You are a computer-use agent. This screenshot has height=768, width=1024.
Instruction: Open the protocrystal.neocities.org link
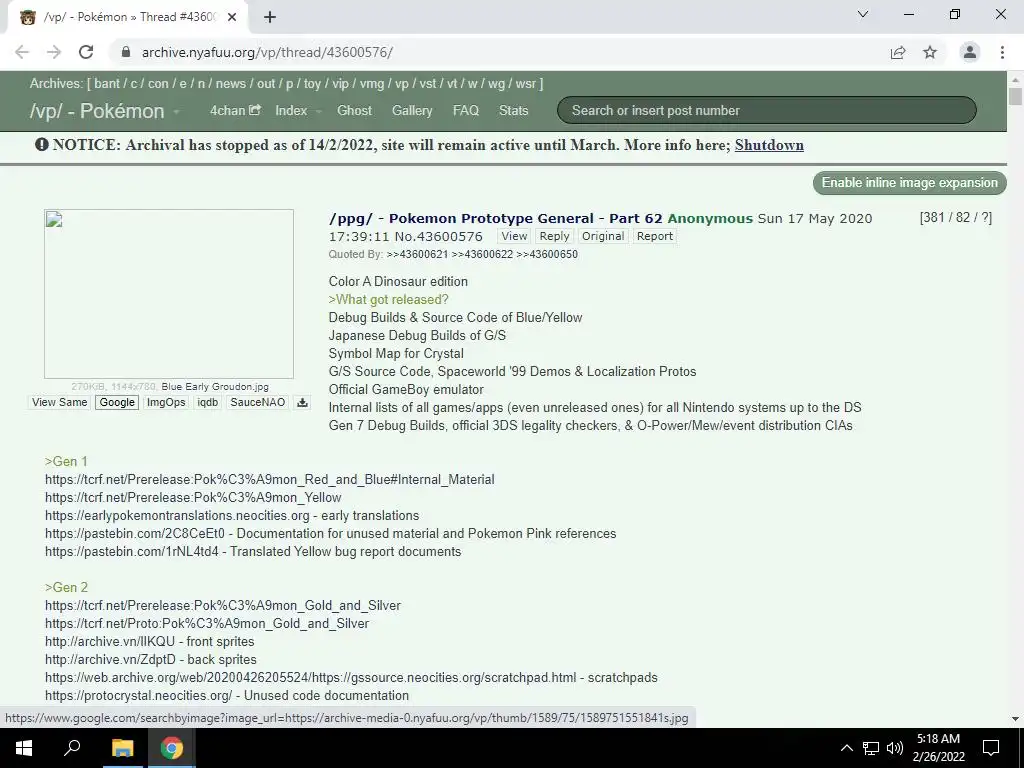click(x=138, y=696)
